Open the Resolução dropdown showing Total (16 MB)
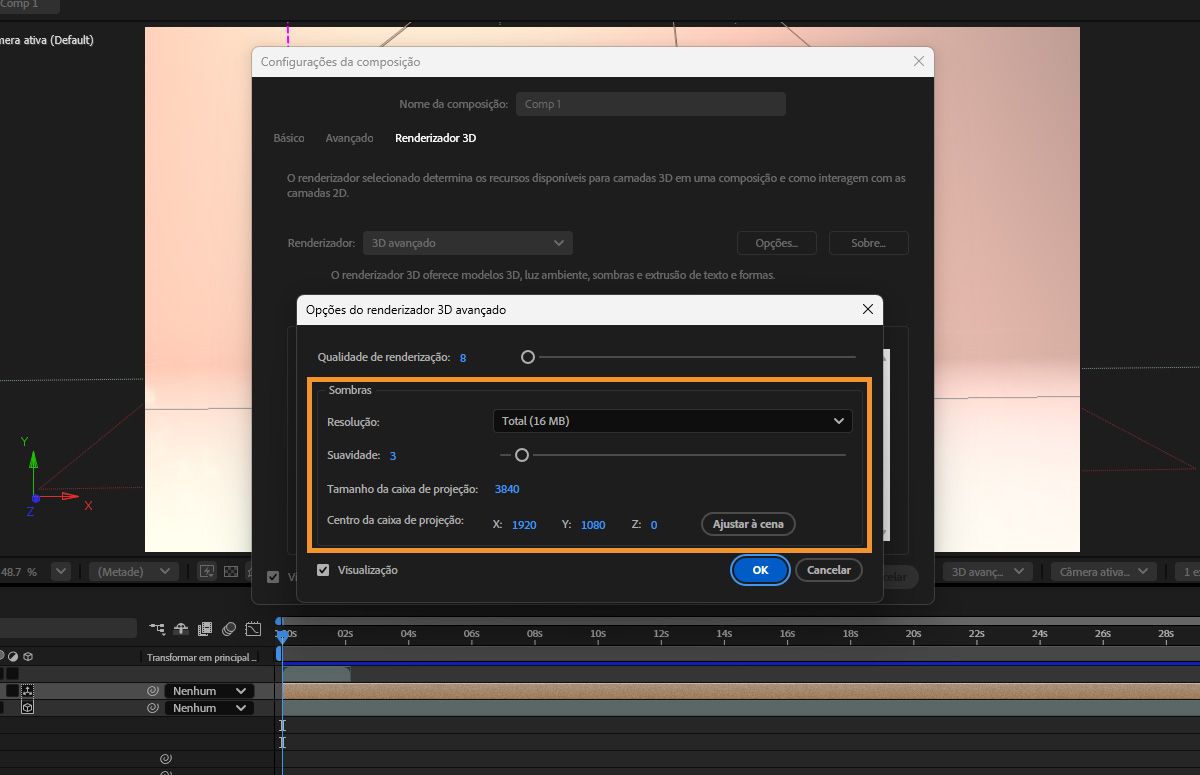The image size is (1200, 775). 672,420
